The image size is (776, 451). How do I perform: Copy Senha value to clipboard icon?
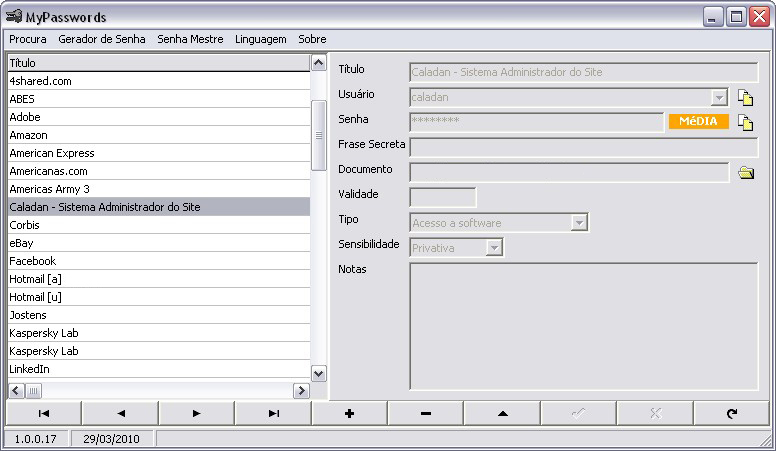pos(745,122)
